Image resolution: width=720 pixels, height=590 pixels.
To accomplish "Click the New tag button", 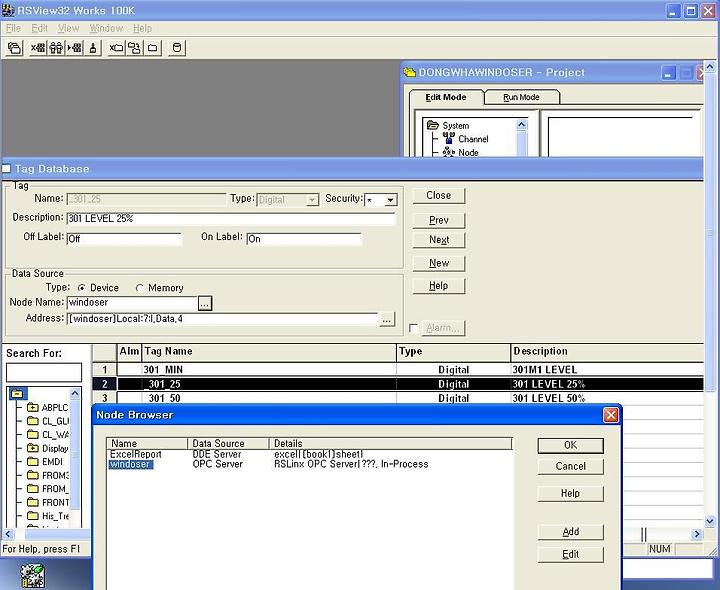I will (439, 263).
